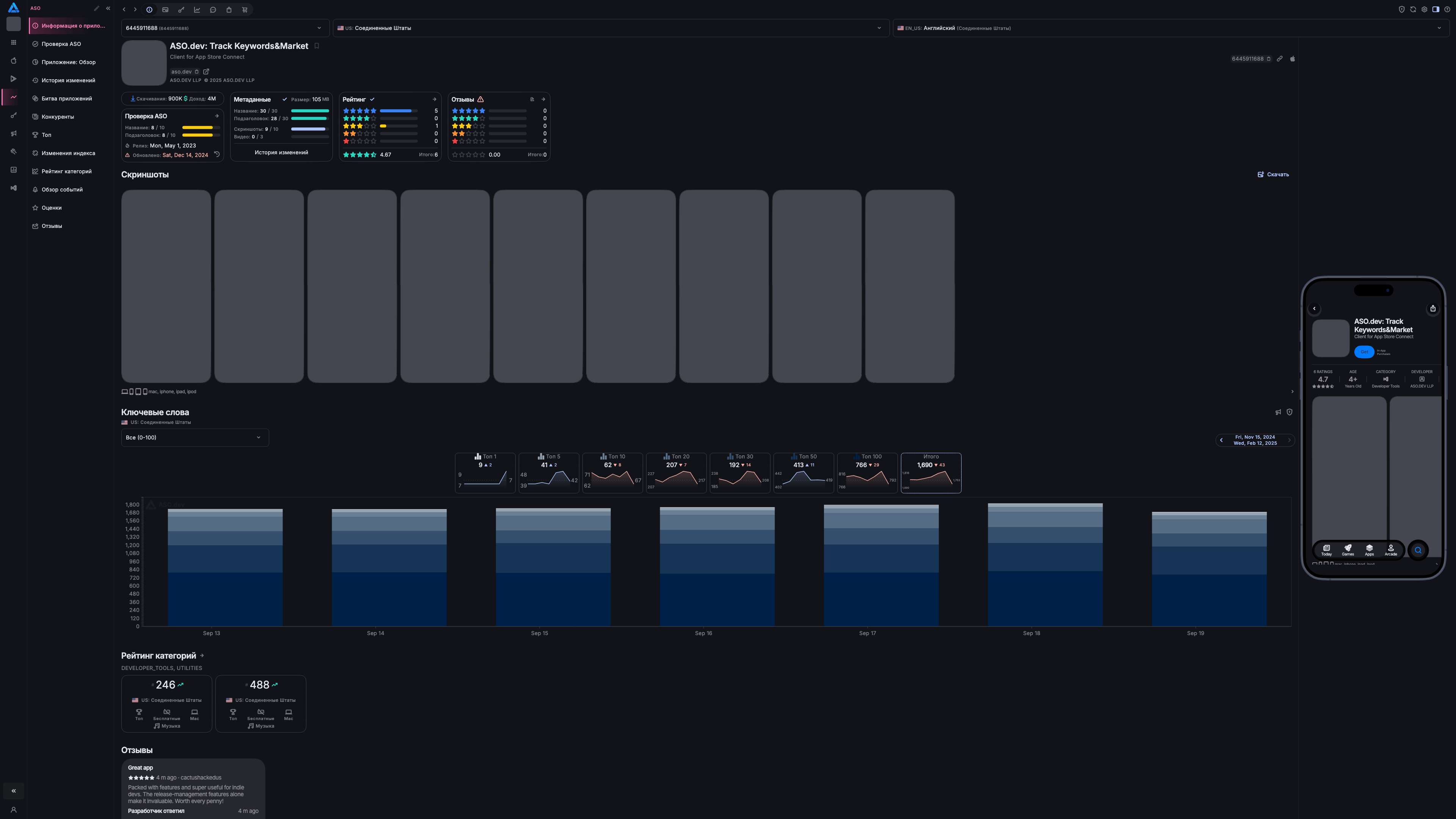Image resolution: width=1456 pixels, height=819 pixels.
Task: Toggle the Топ 30 keyword series card
Action: click(740, 473)
